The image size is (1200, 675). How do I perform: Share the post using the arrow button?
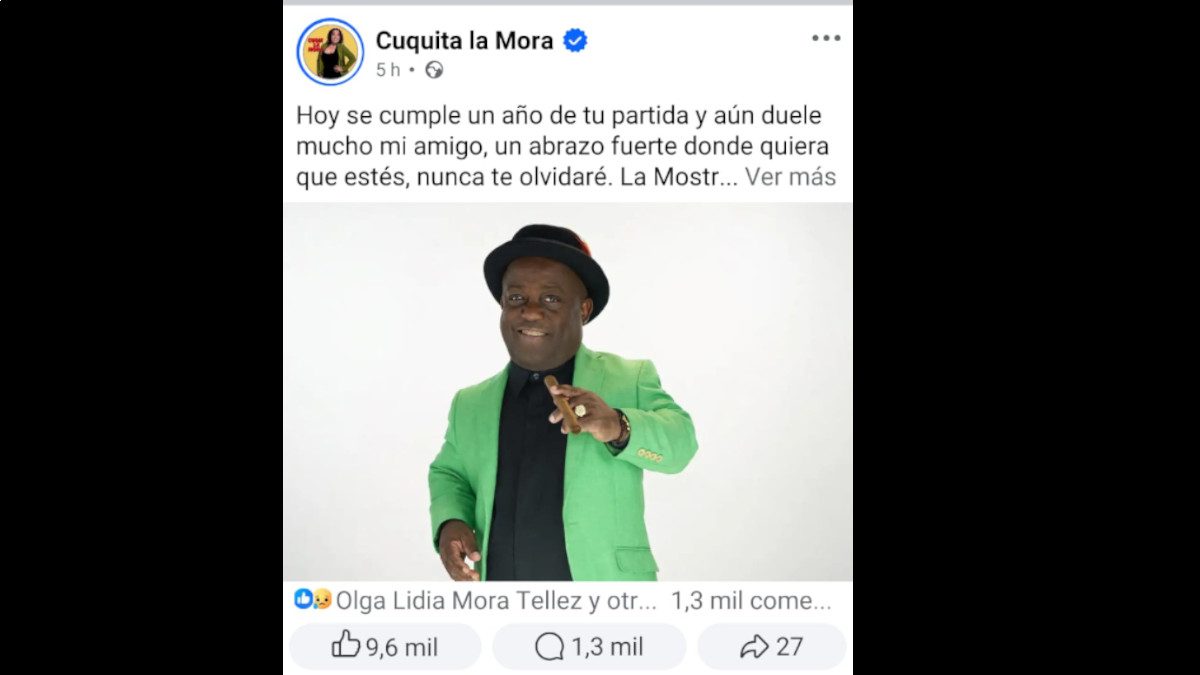[x=771, y=647]
